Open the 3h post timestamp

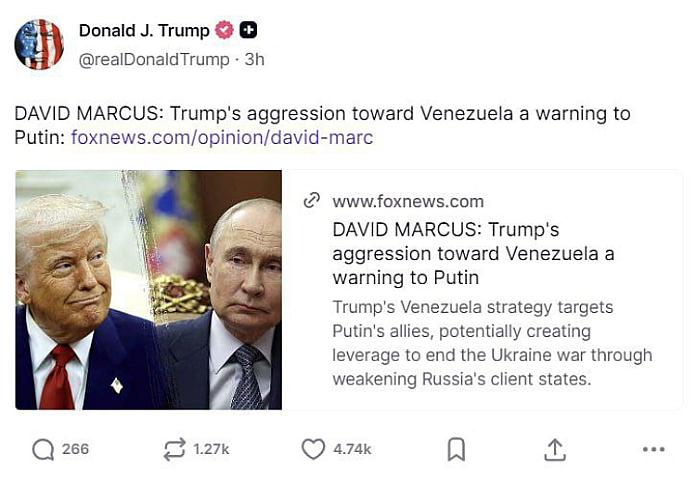coord(254,59)
